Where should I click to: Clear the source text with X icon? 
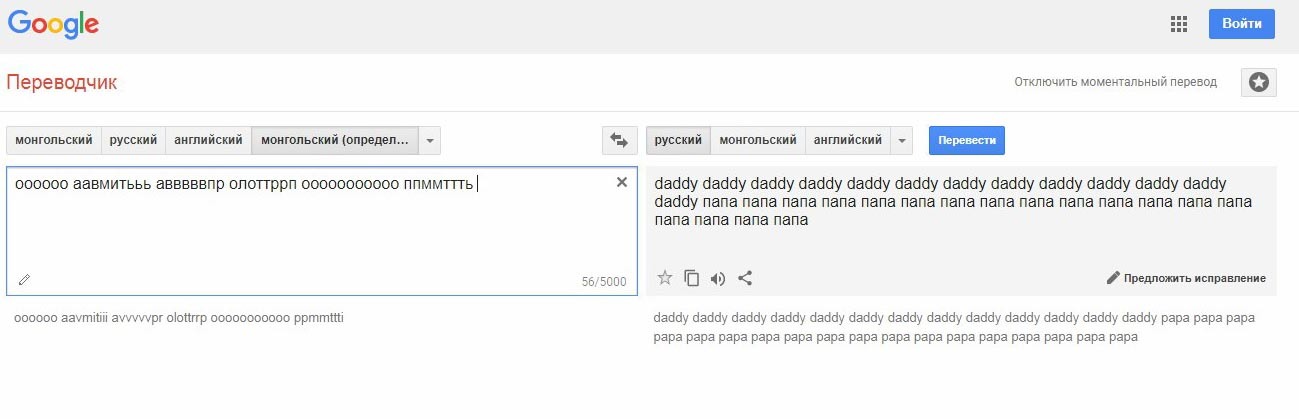[622, 182]
